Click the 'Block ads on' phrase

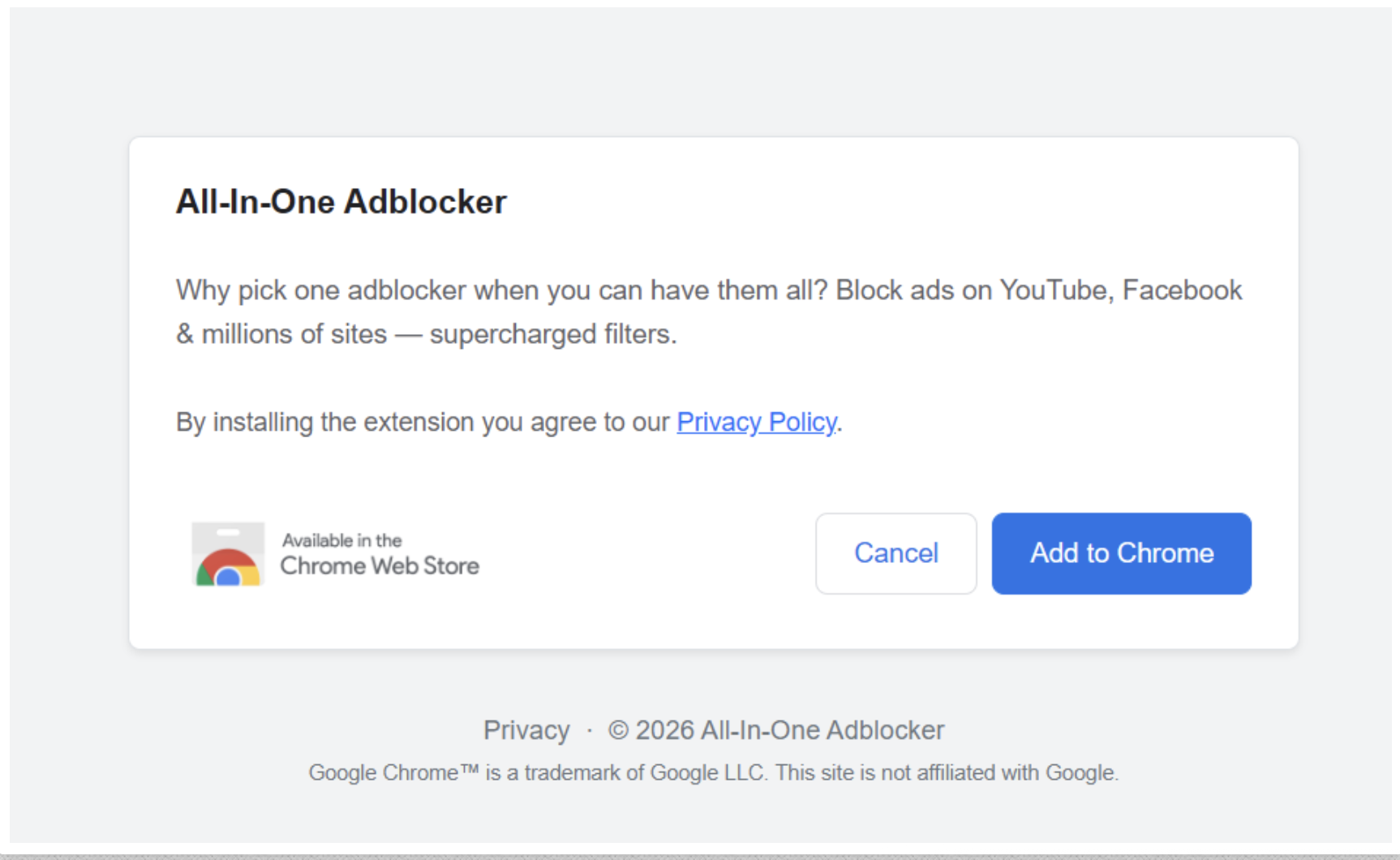click(x=913, y=290)
